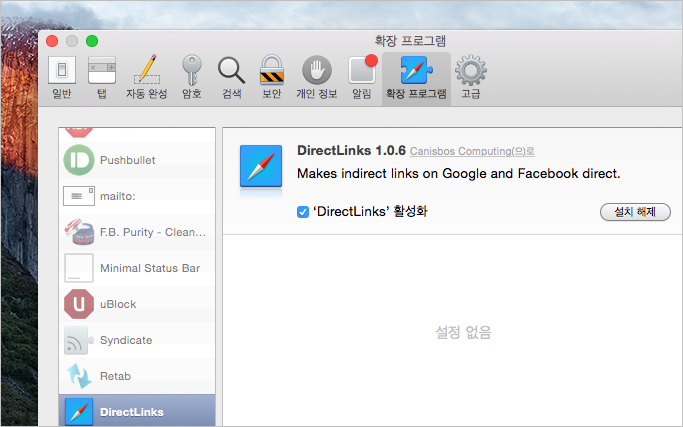Click the Minimal Status Bar icon
Screen dimensions: 683x427
click(x=79, y=268)
